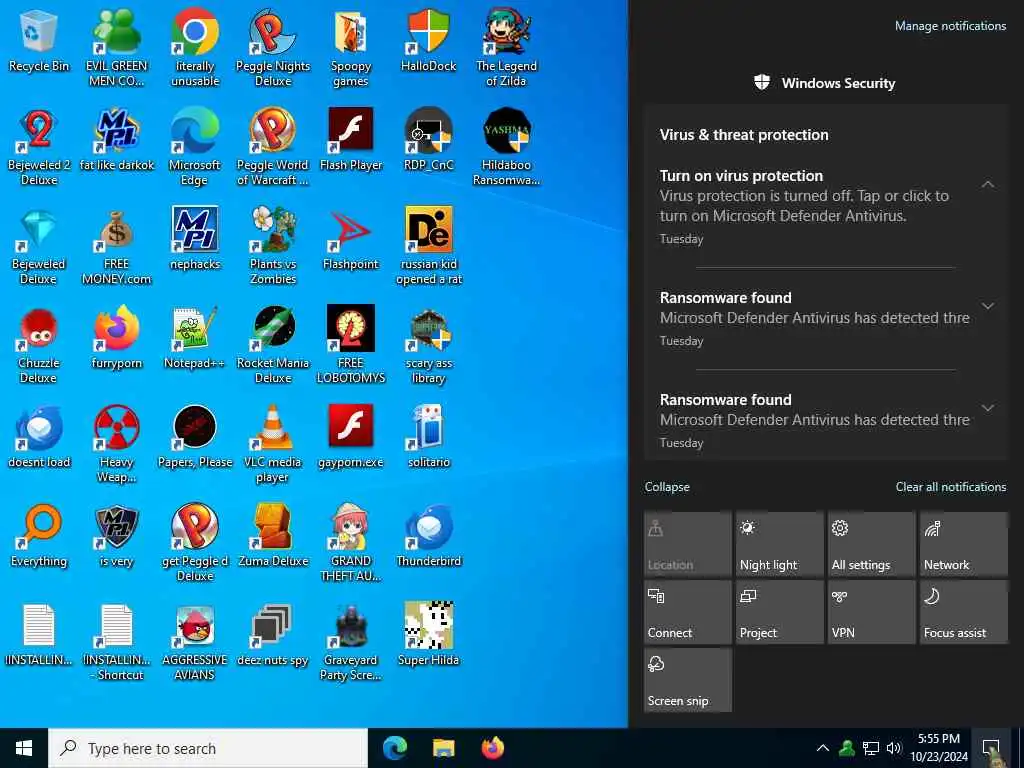Launch Rocket Mania Deluxe
The width and height of the screenshot is (1024, 768).
click(272, 344)
